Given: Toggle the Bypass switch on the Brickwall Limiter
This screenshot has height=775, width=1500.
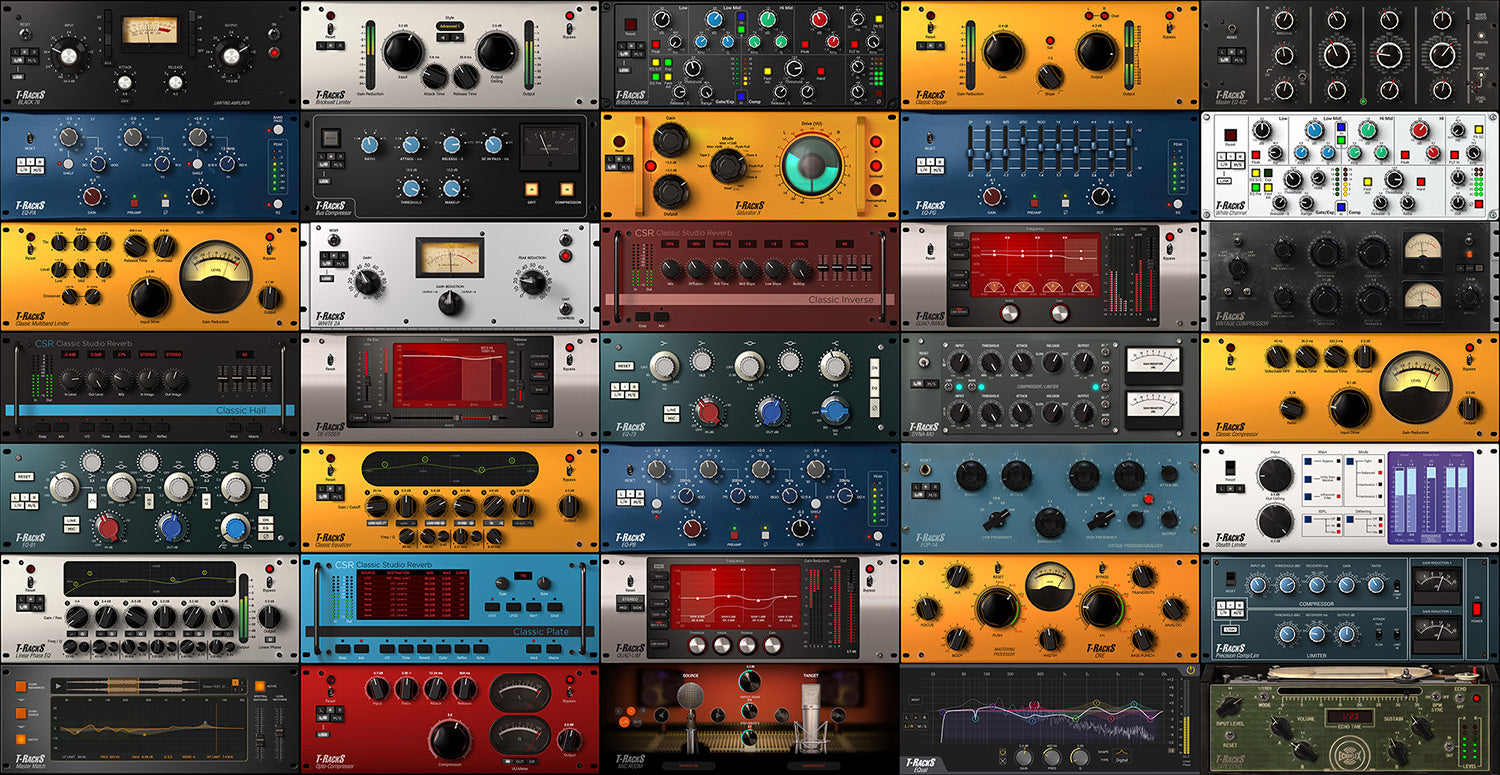Looking at the screenshot, I should [570, 30].
